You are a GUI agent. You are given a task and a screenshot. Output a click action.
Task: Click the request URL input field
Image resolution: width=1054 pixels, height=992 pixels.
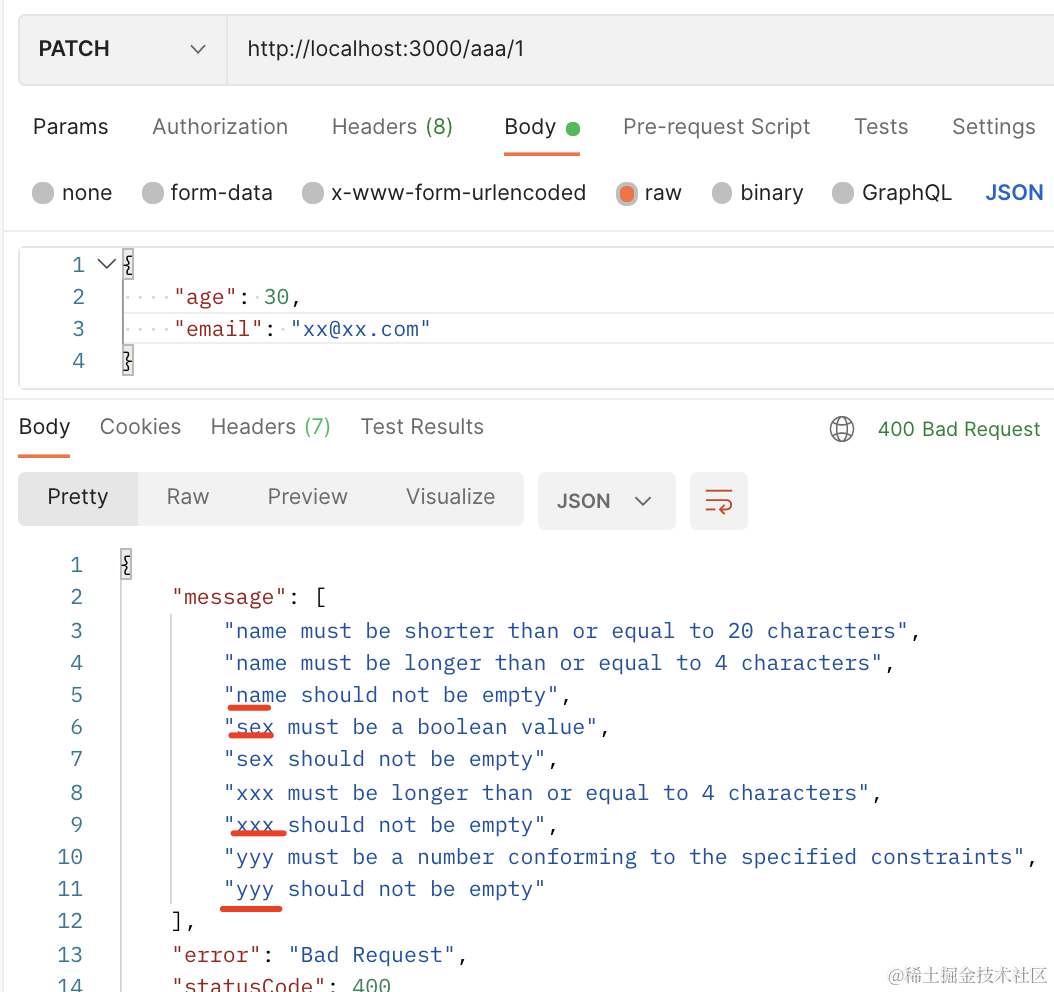(640, 49)
